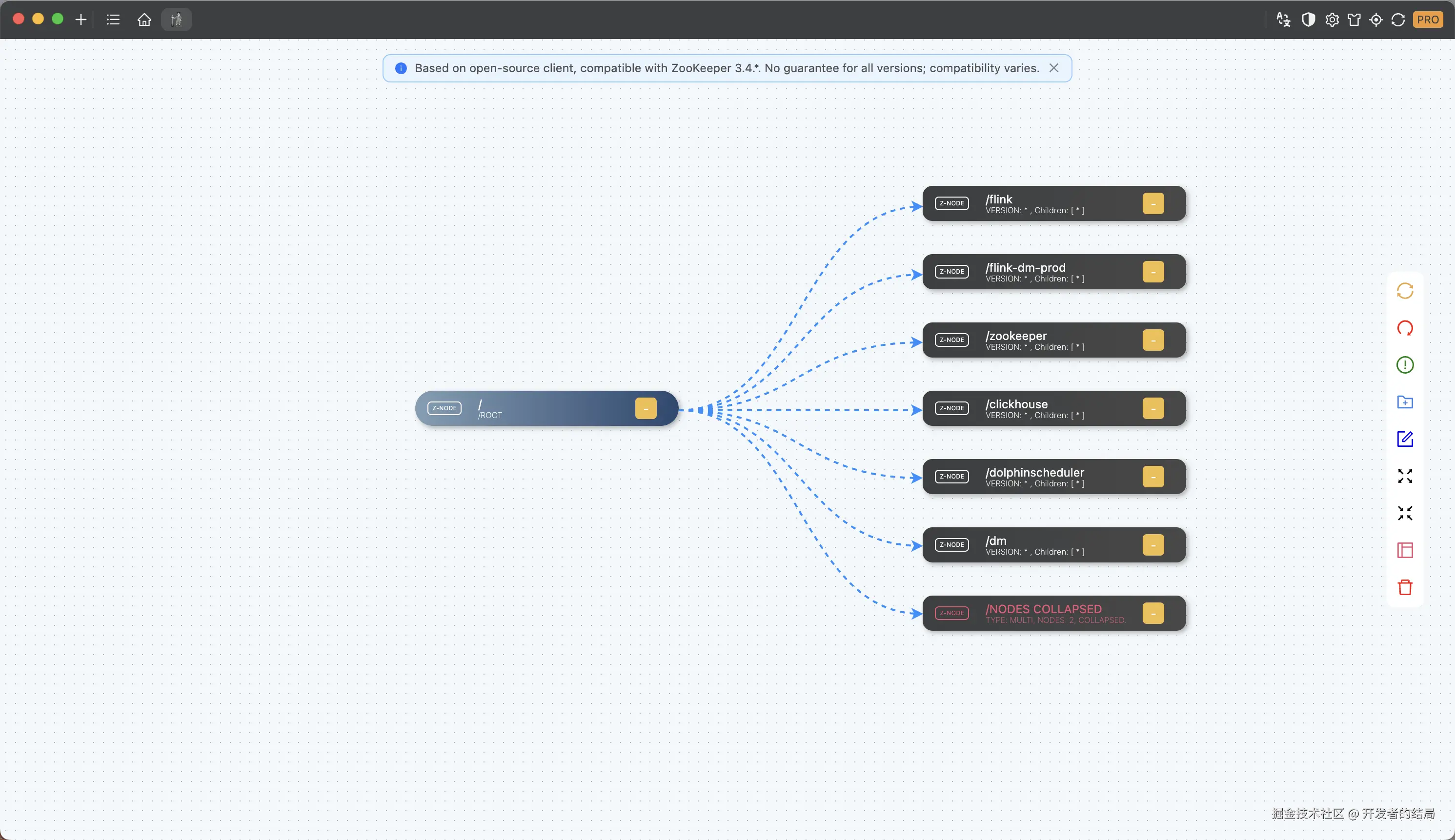
Task: Open the home page from the title bar
Action: pos(144,20)
